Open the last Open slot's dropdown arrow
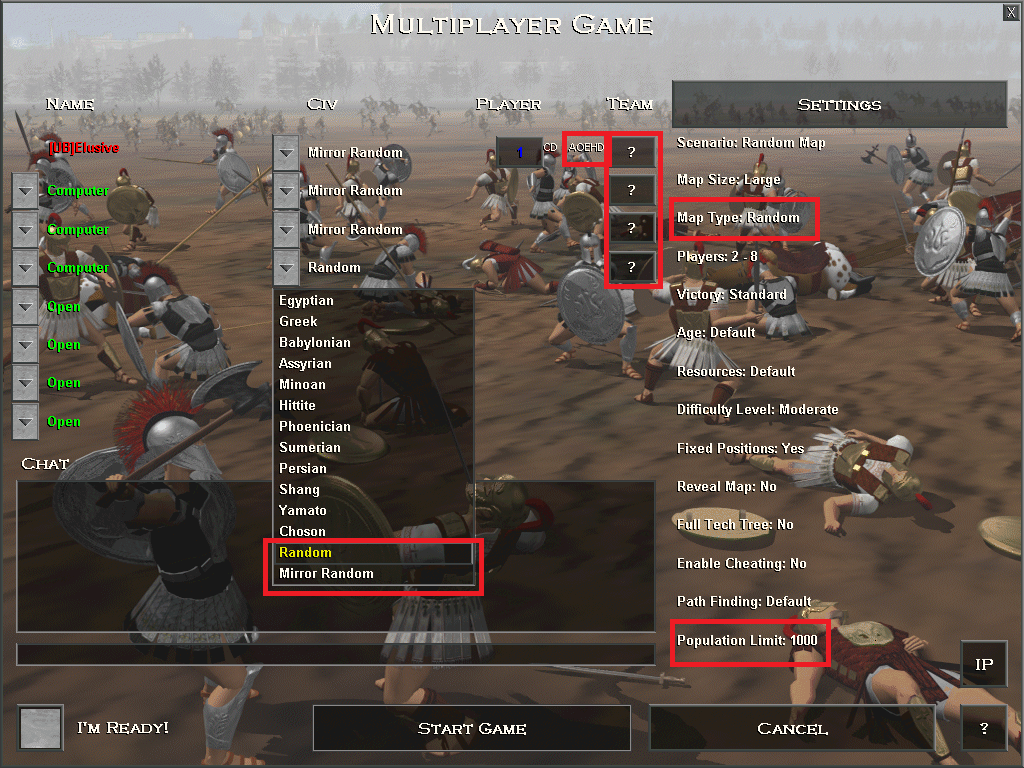 [25, 422]
